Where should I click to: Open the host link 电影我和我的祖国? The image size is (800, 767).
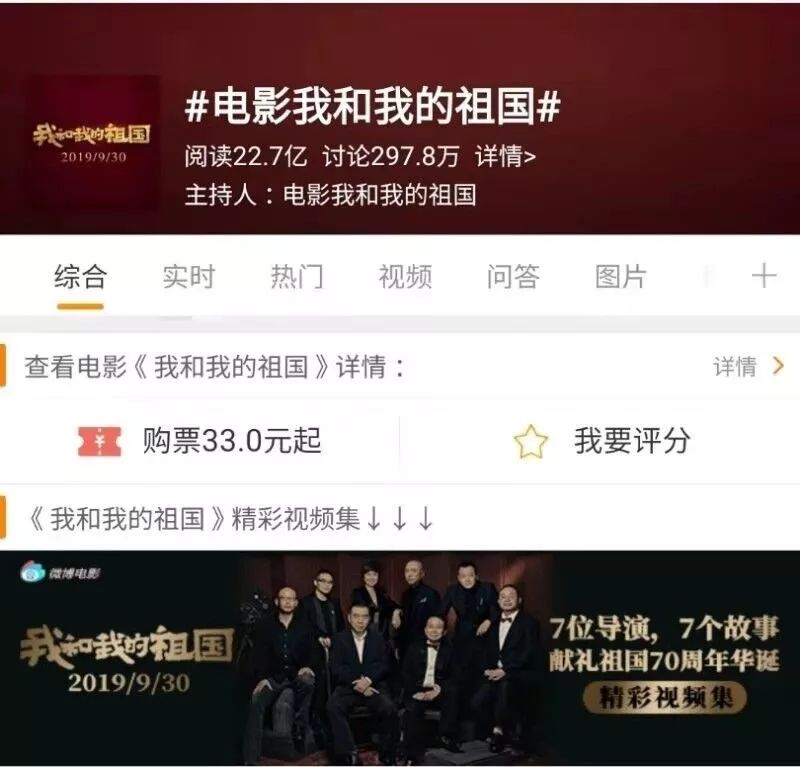pyautogui.click(x=380, y=195)
